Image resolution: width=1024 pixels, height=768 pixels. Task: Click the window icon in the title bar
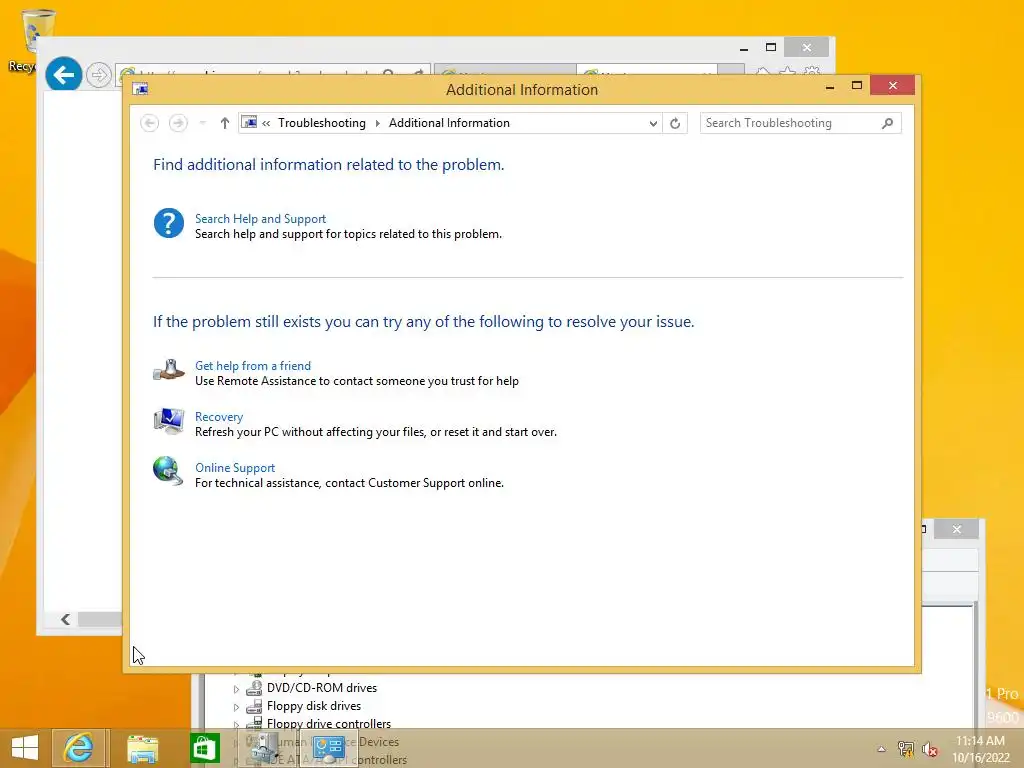click(x=140, y=89)
